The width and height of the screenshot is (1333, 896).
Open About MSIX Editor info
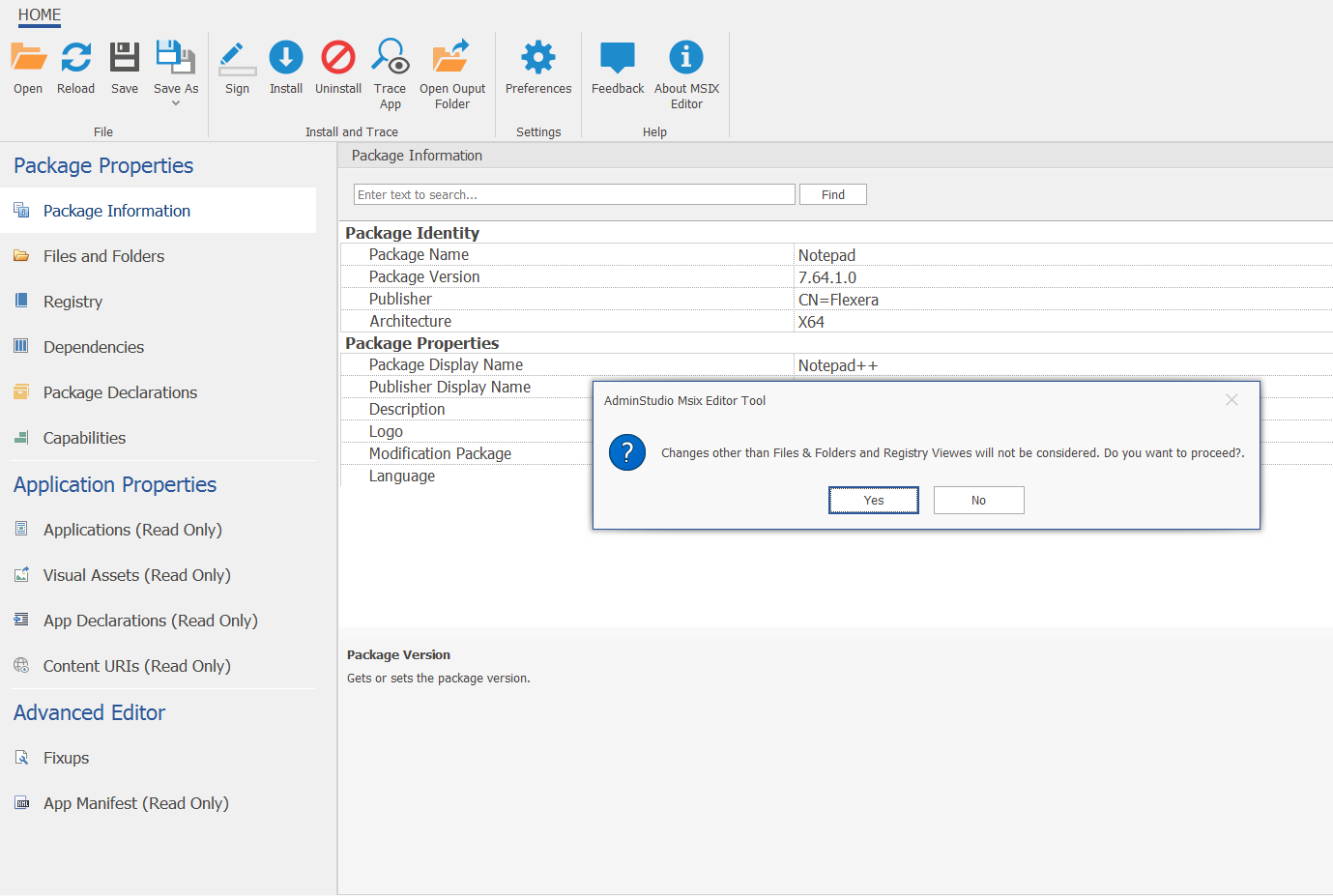coord(686,58)
